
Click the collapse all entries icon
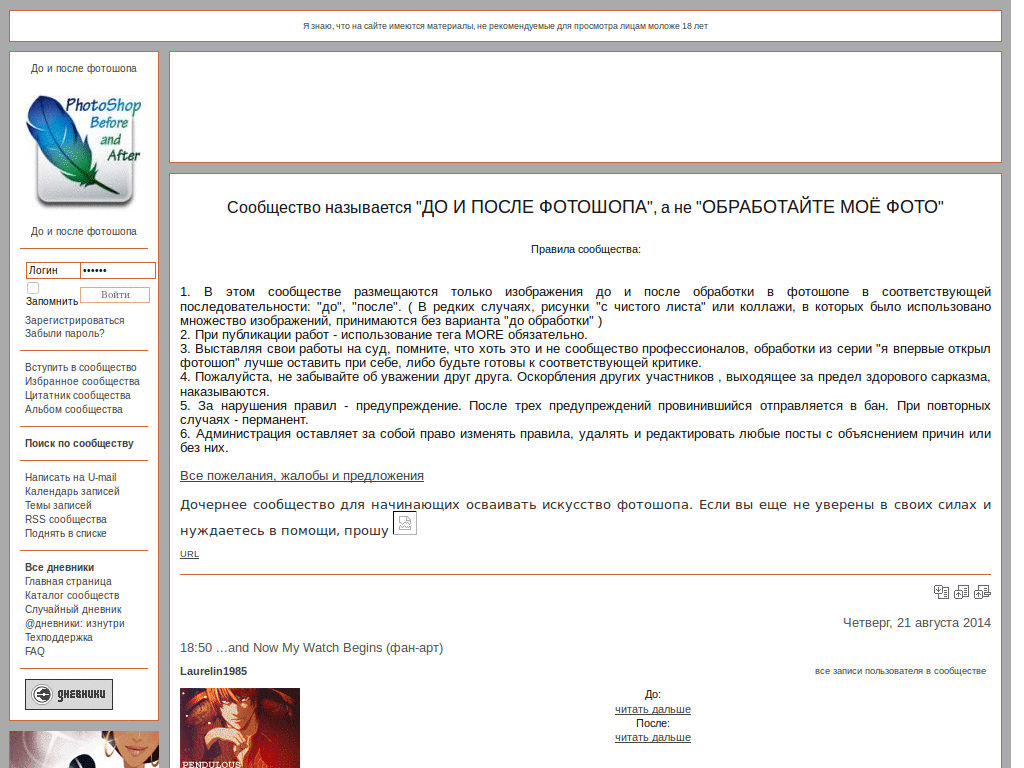click(x=941, y=592)
